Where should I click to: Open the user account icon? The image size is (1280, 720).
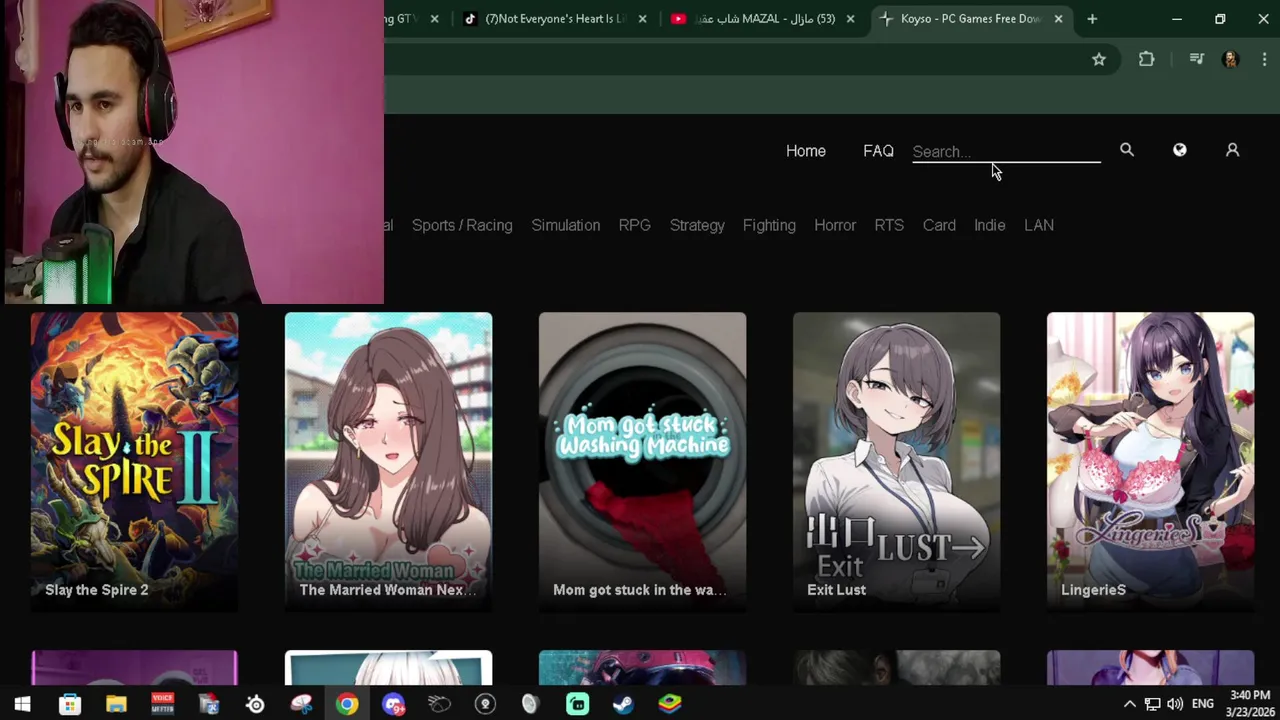click(x=1232, y=150)
